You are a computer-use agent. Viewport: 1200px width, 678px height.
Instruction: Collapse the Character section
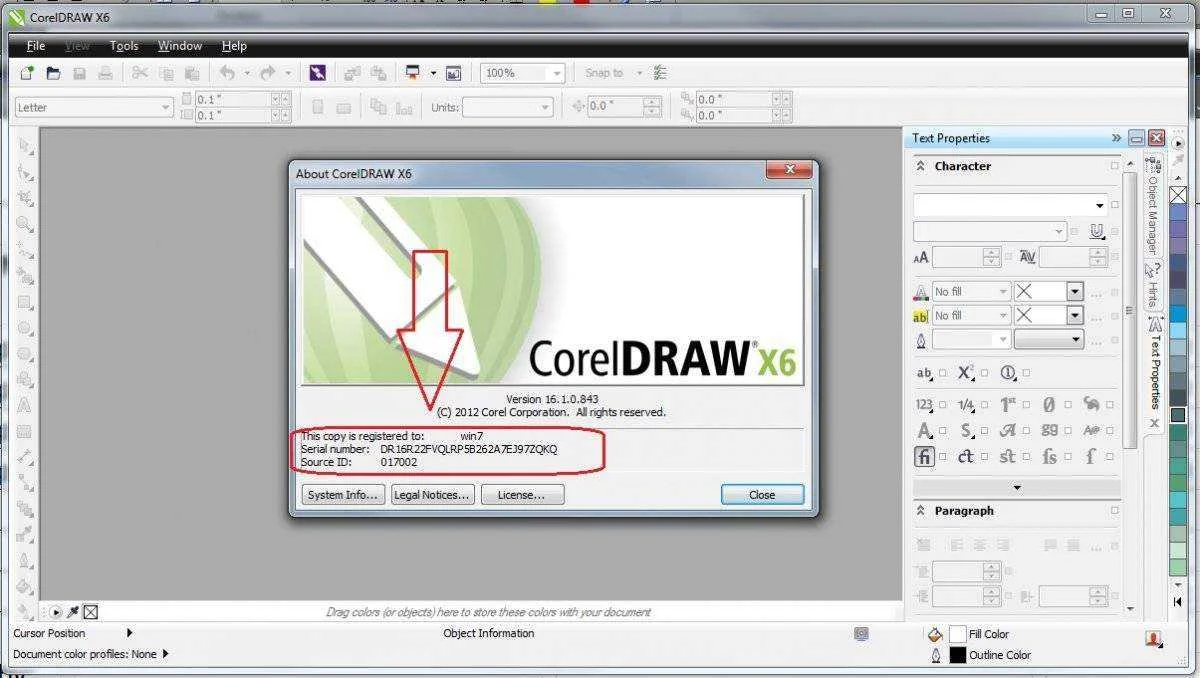921,166
